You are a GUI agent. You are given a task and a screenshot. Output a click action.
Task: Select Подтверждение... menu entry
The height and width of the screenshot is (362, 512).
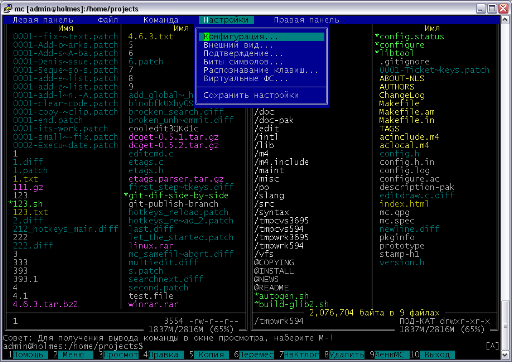tap(243, 53)
